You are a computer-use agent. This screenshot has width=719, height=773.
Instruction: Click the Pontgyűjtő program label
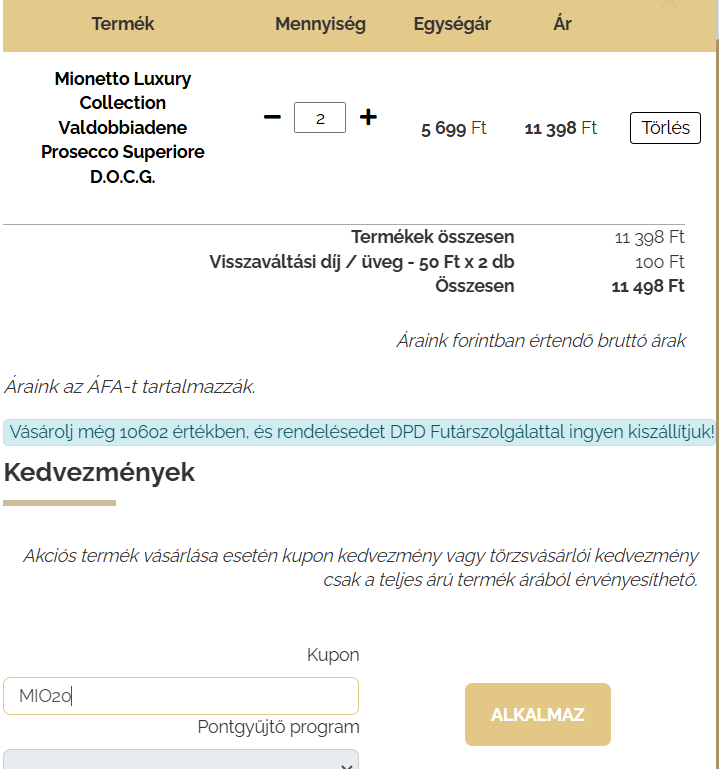pyautogui.click(x=278, y=727)
